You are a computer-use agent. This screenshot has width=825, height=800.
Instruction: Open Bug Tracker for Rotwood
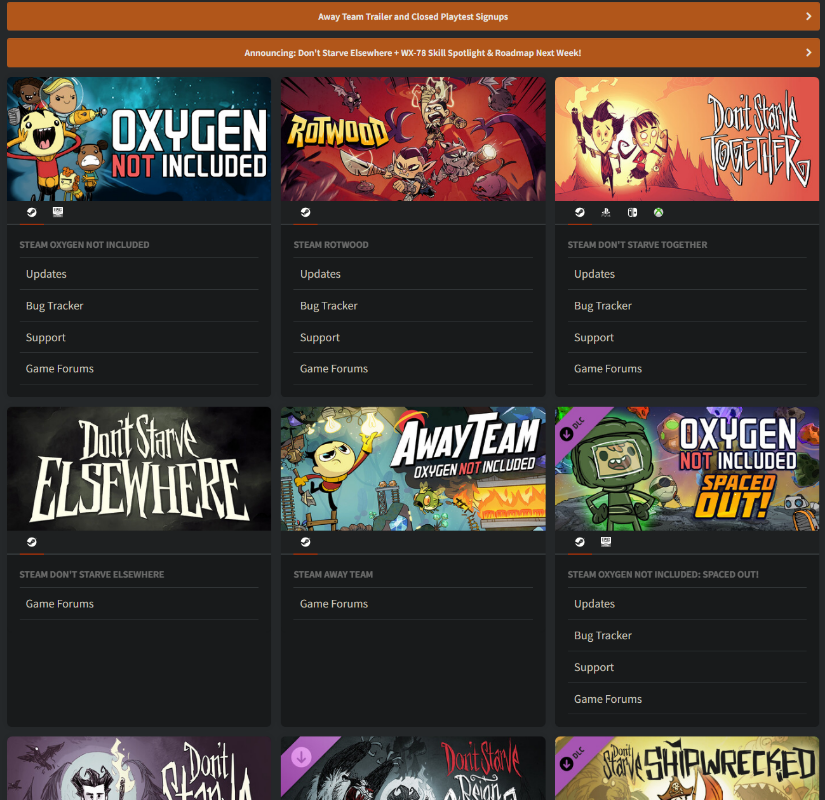[x=413, y=306]
